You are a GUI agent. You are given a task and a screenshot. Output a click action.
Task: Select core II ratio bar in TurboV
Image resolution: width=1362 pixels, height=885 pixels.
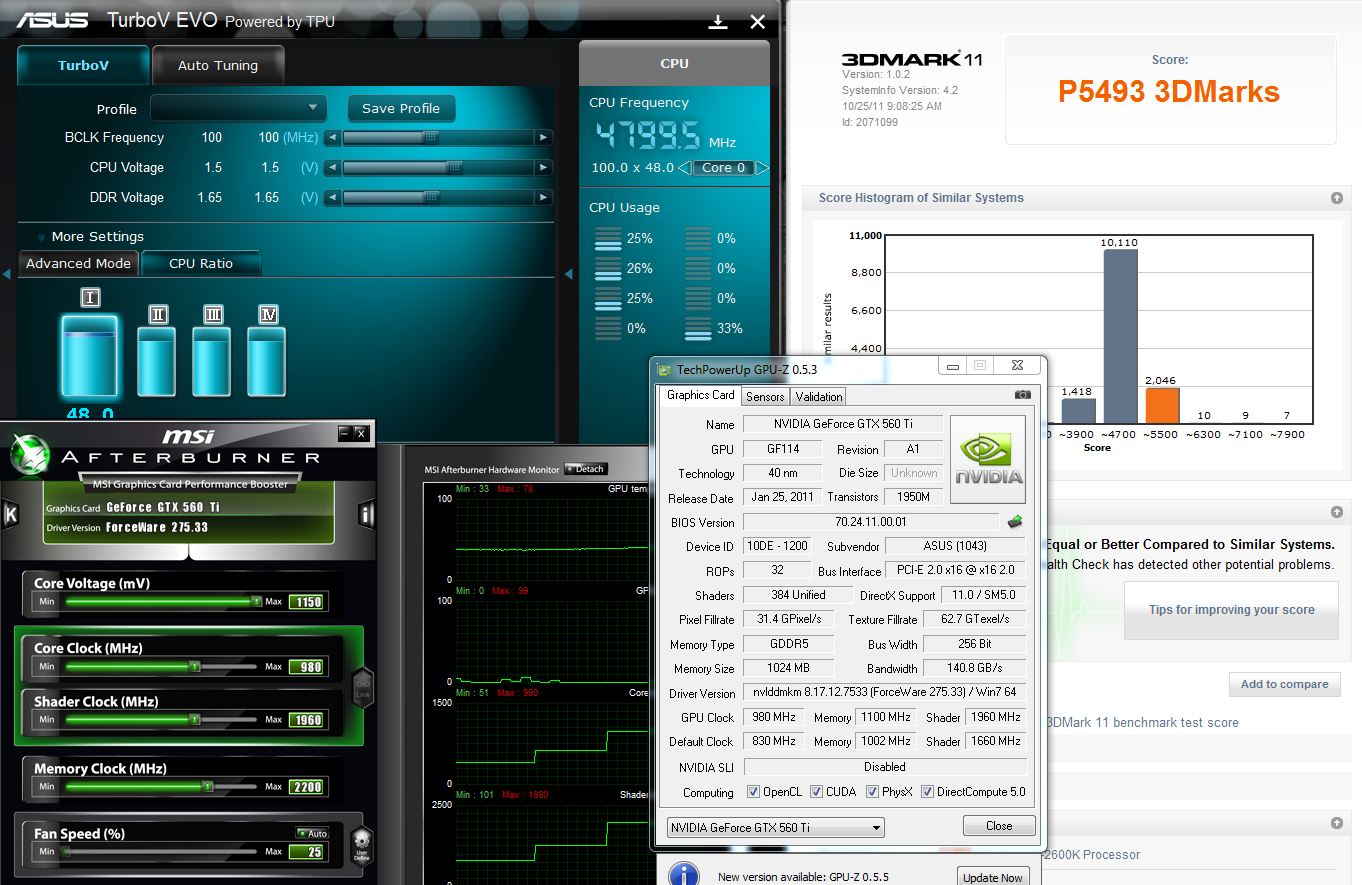[157, 360]
